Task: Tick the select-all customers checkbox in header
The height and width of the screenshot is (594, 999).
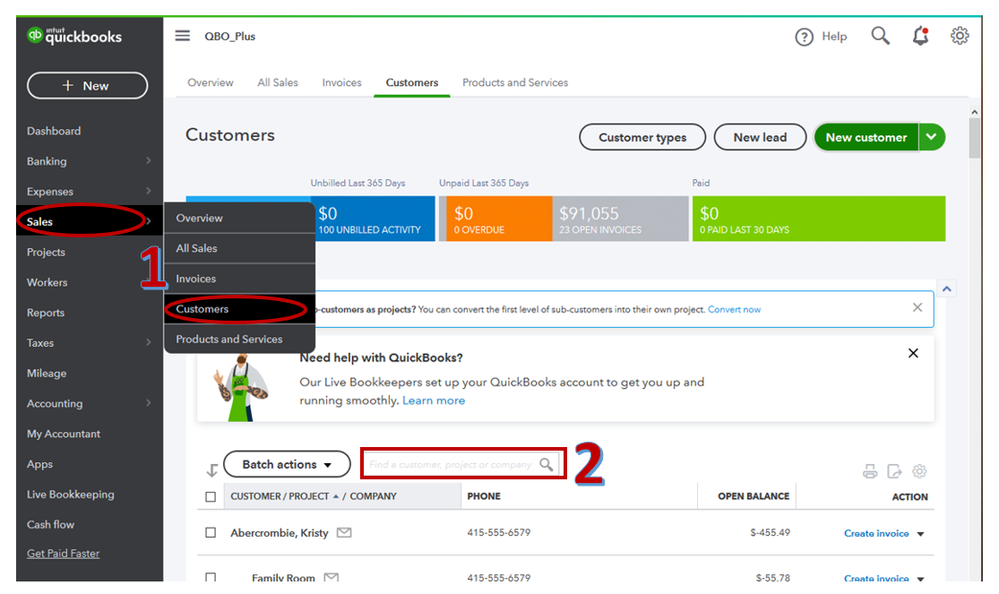Action: [211, 496]
